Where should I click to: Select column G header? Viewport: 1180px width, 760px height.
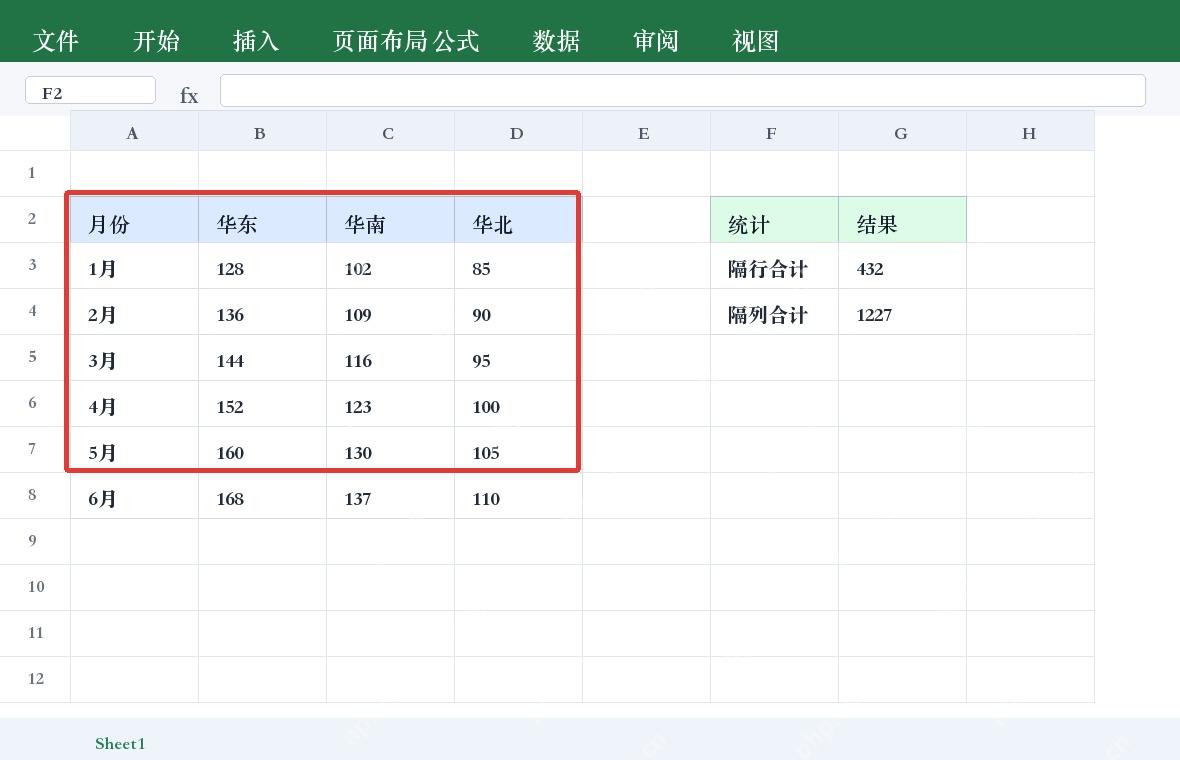tap(902, 132)
